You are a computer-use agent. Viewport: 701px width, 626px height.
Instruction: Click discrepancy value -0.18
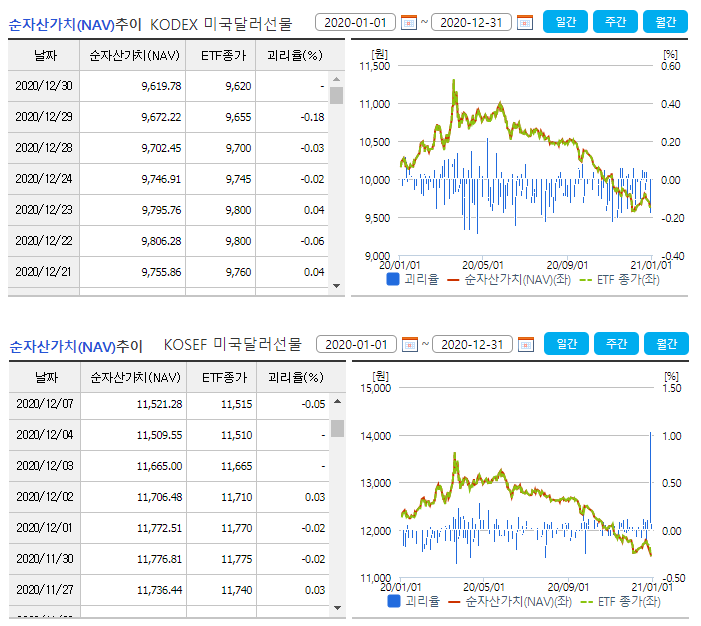[312, 117]
